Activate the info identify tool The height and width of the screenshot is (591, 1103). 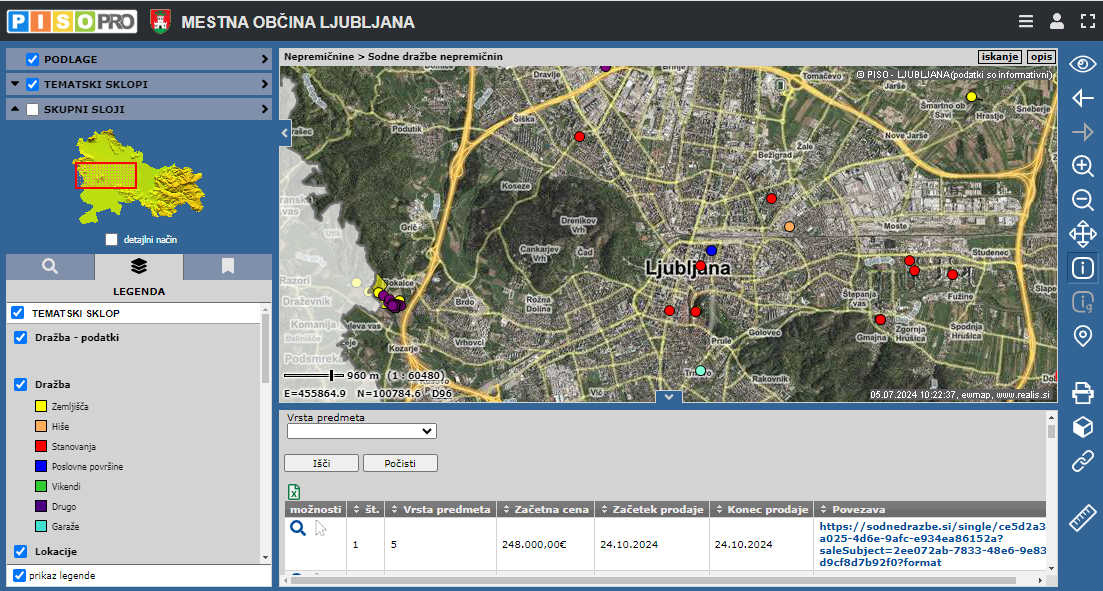pyautogui.click(x=1082, y=268)
